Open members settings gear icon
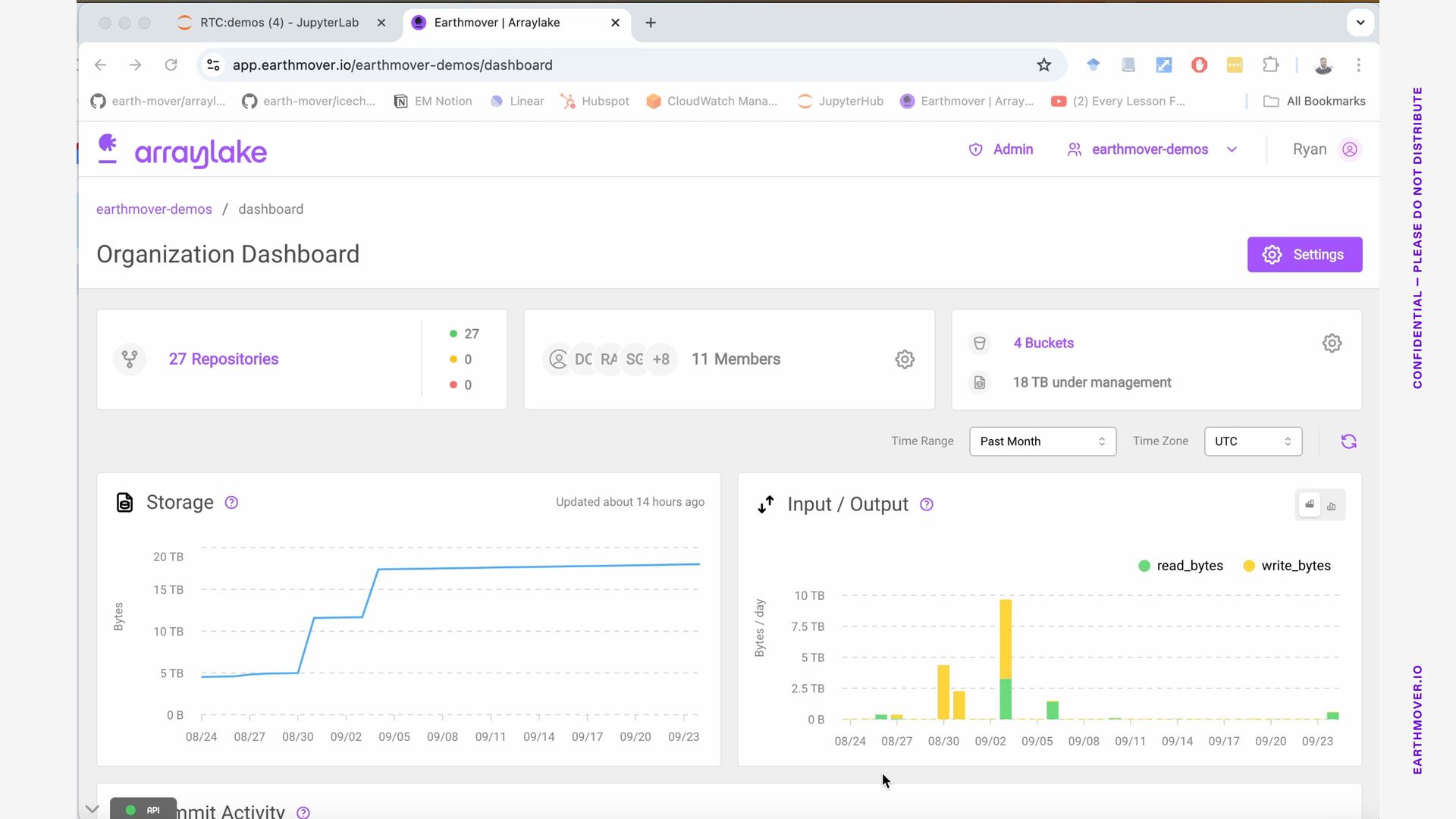1456x819 pixels. coord(905,359)
